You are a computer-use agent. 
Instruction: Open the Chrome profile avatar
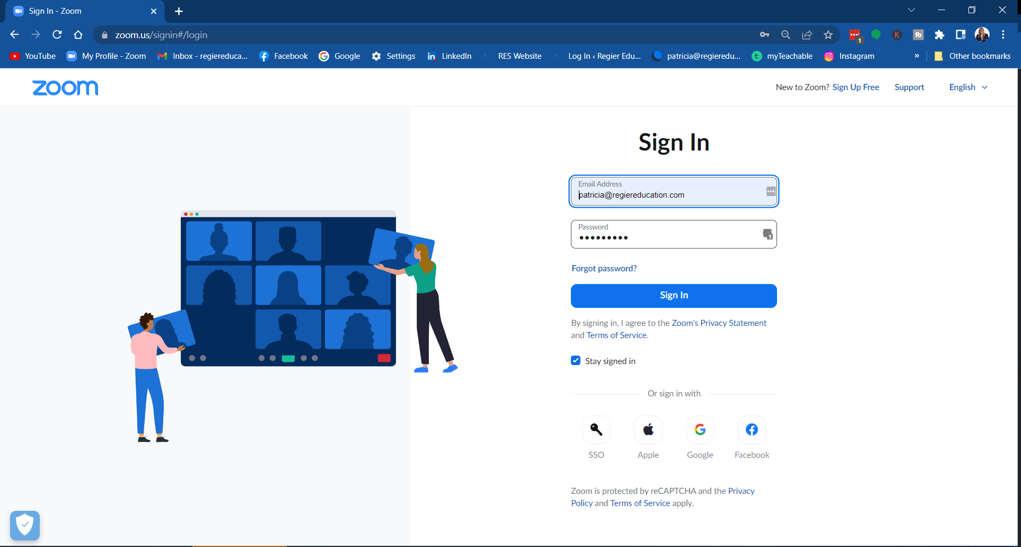point(981,35)
